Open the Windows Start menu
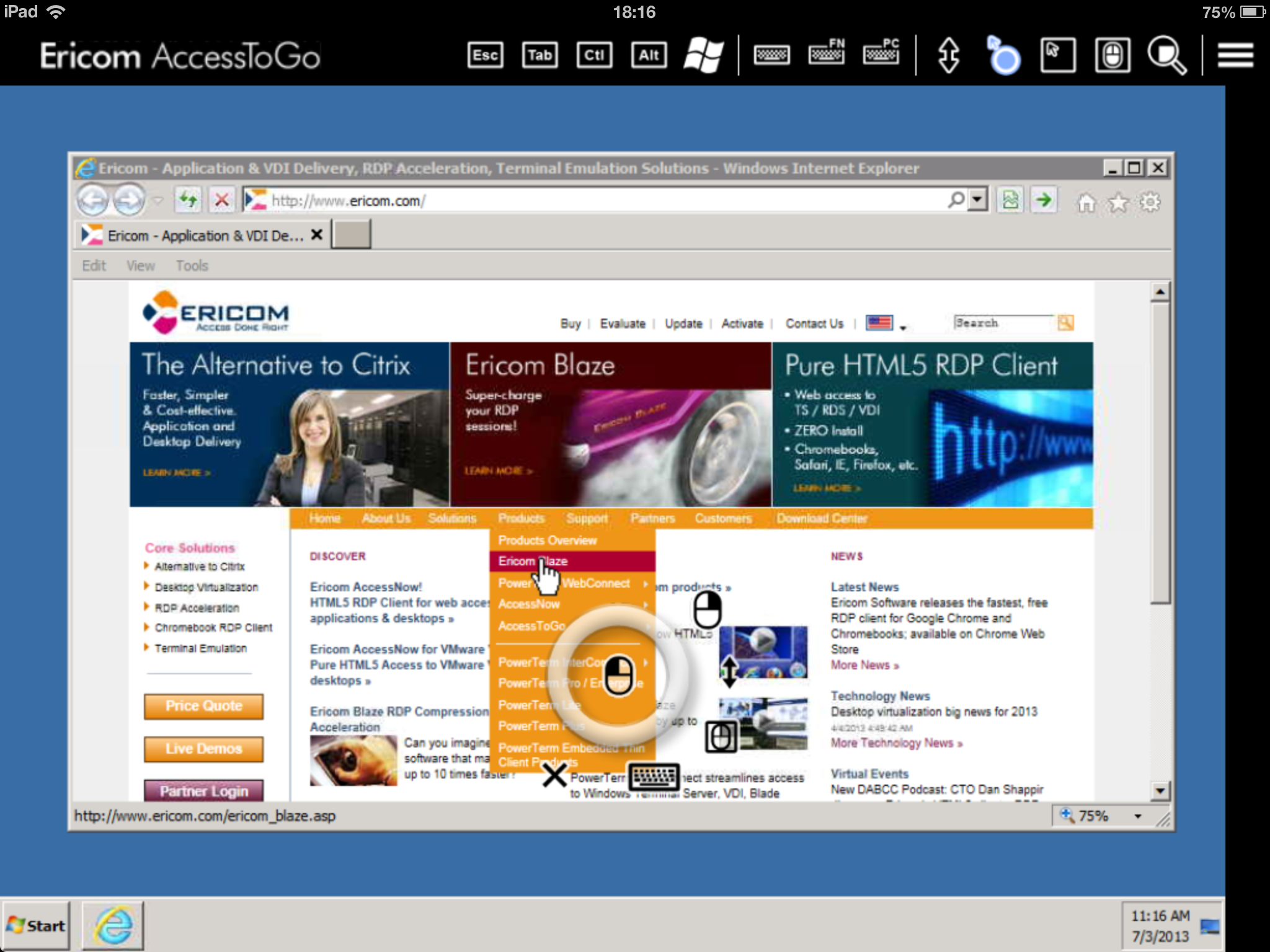This screenshot has width=1270, height=952. click(37, 925)
